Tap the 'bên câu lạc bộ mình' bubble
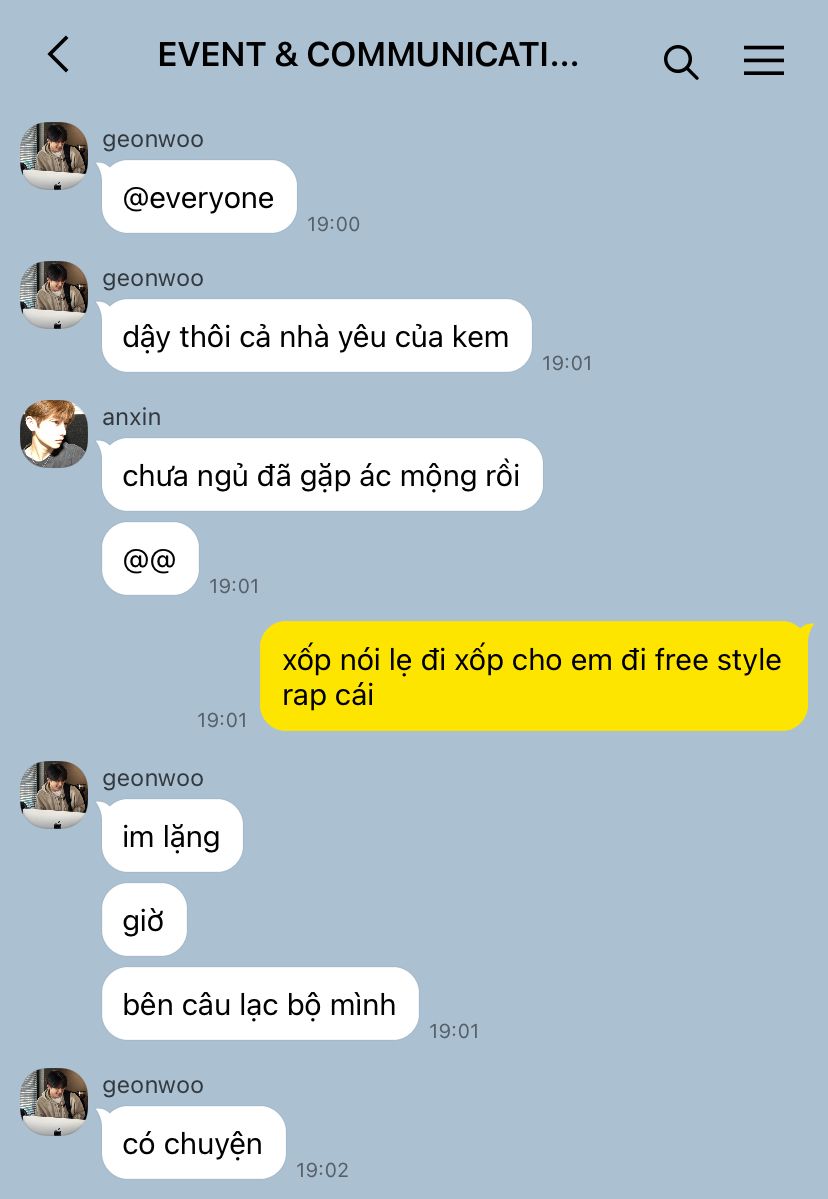Screen dimensions: 828x1199 coord(260,1004)
